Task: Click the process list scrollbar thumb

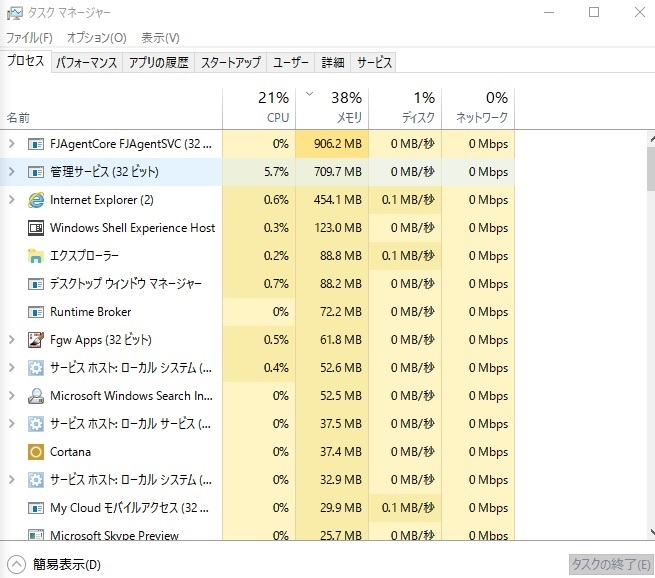Action: 651,169
